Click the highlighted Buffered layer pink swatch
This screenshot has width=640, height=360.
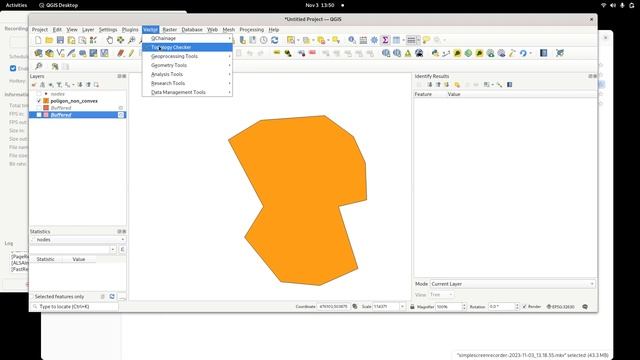pos(46,115)
